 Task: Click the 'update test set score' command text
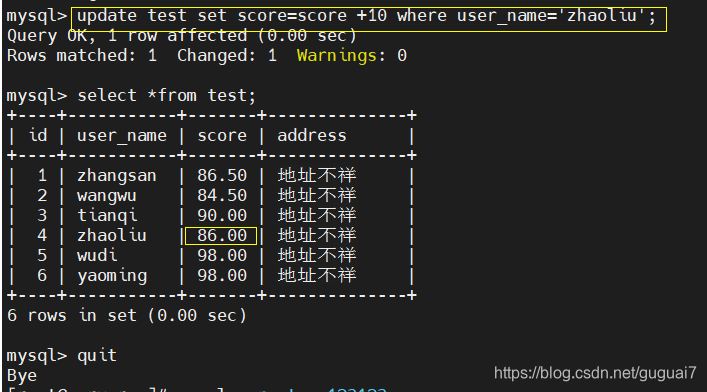[366, 16]
